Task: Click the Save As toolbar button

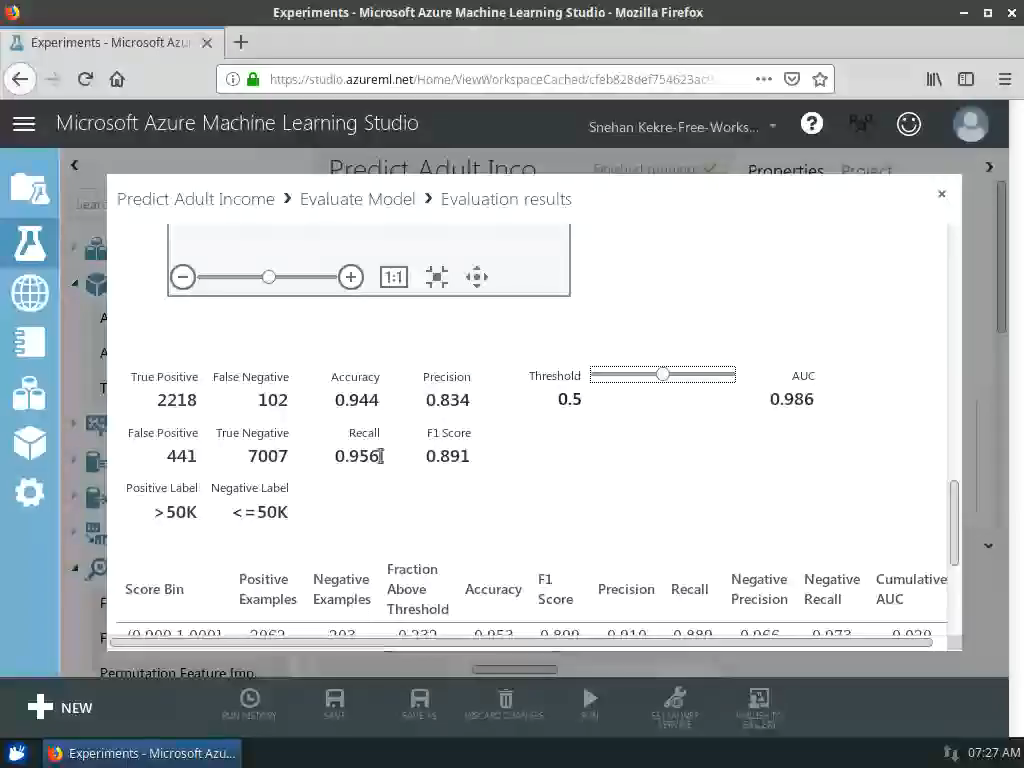Action: click(419, 704)
